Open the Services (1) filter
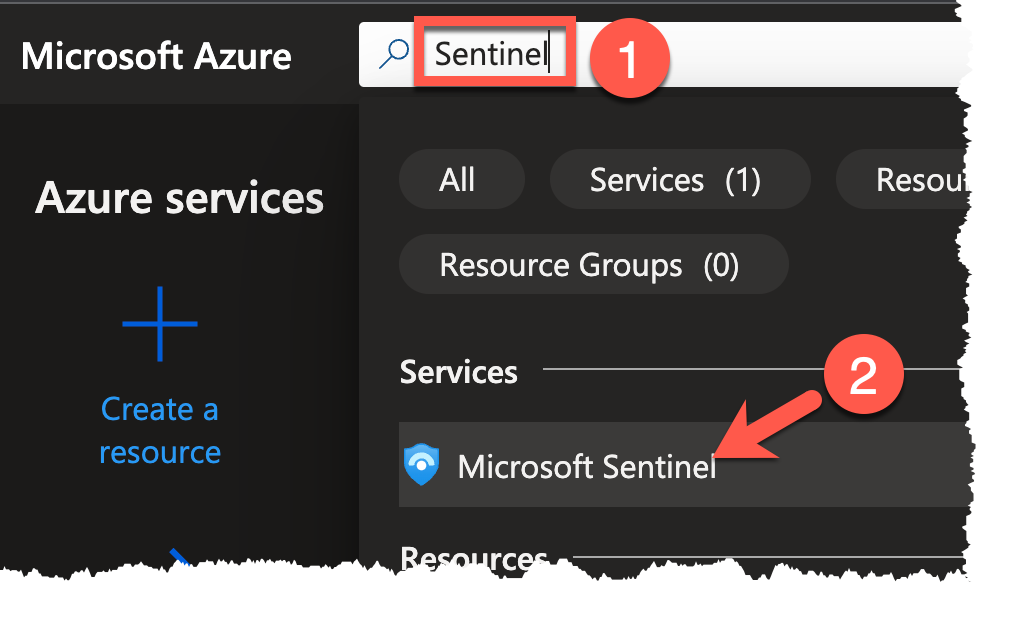 (x=679, y=179)
